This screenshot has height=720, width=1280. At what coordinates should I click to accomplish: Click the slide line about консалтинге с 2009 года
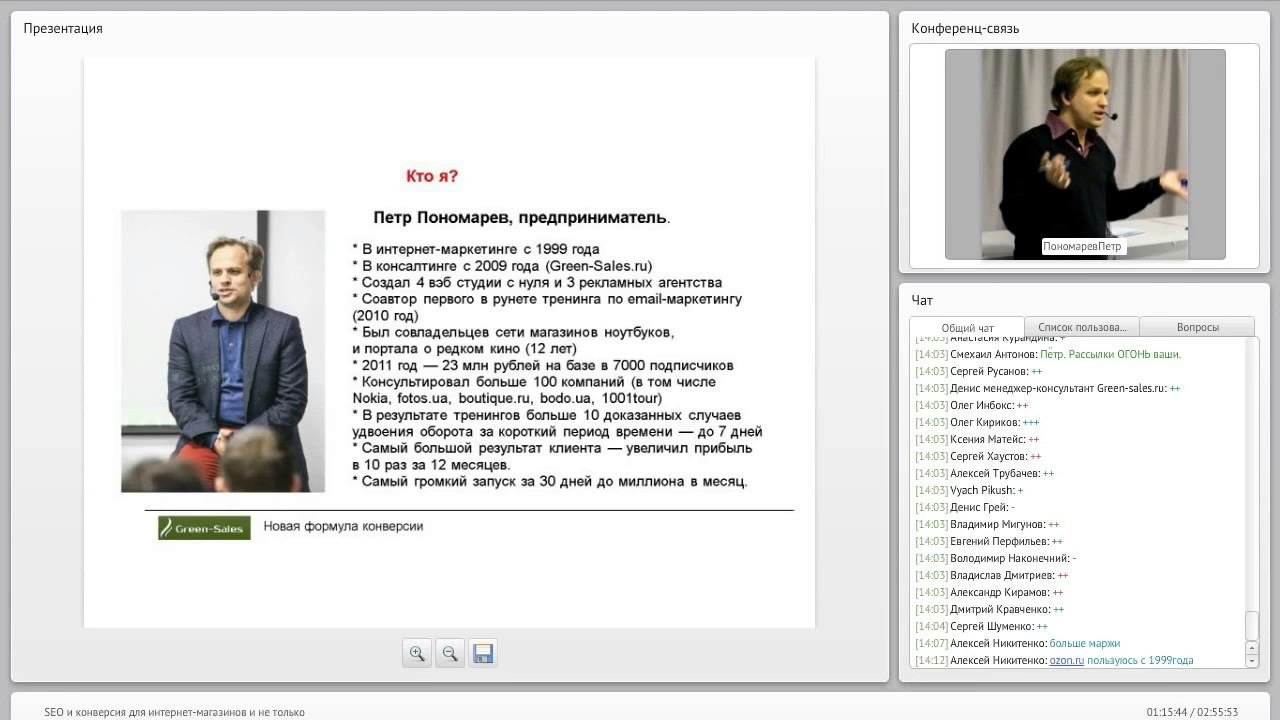[502, 266]
